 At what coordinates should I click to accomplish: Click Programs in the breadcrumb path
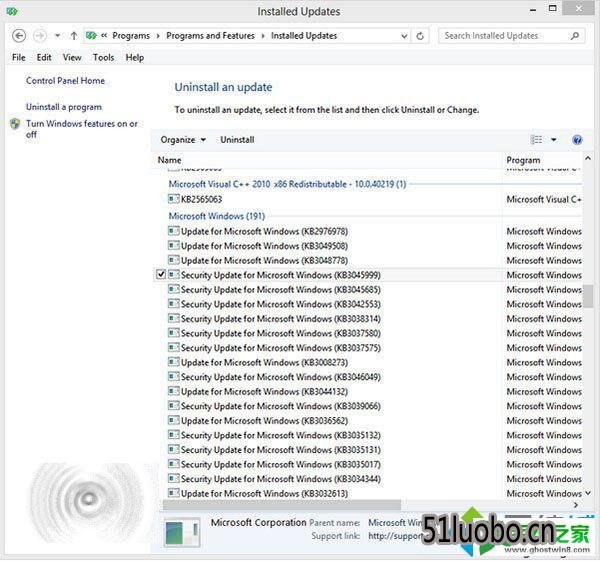click(131, 36)
